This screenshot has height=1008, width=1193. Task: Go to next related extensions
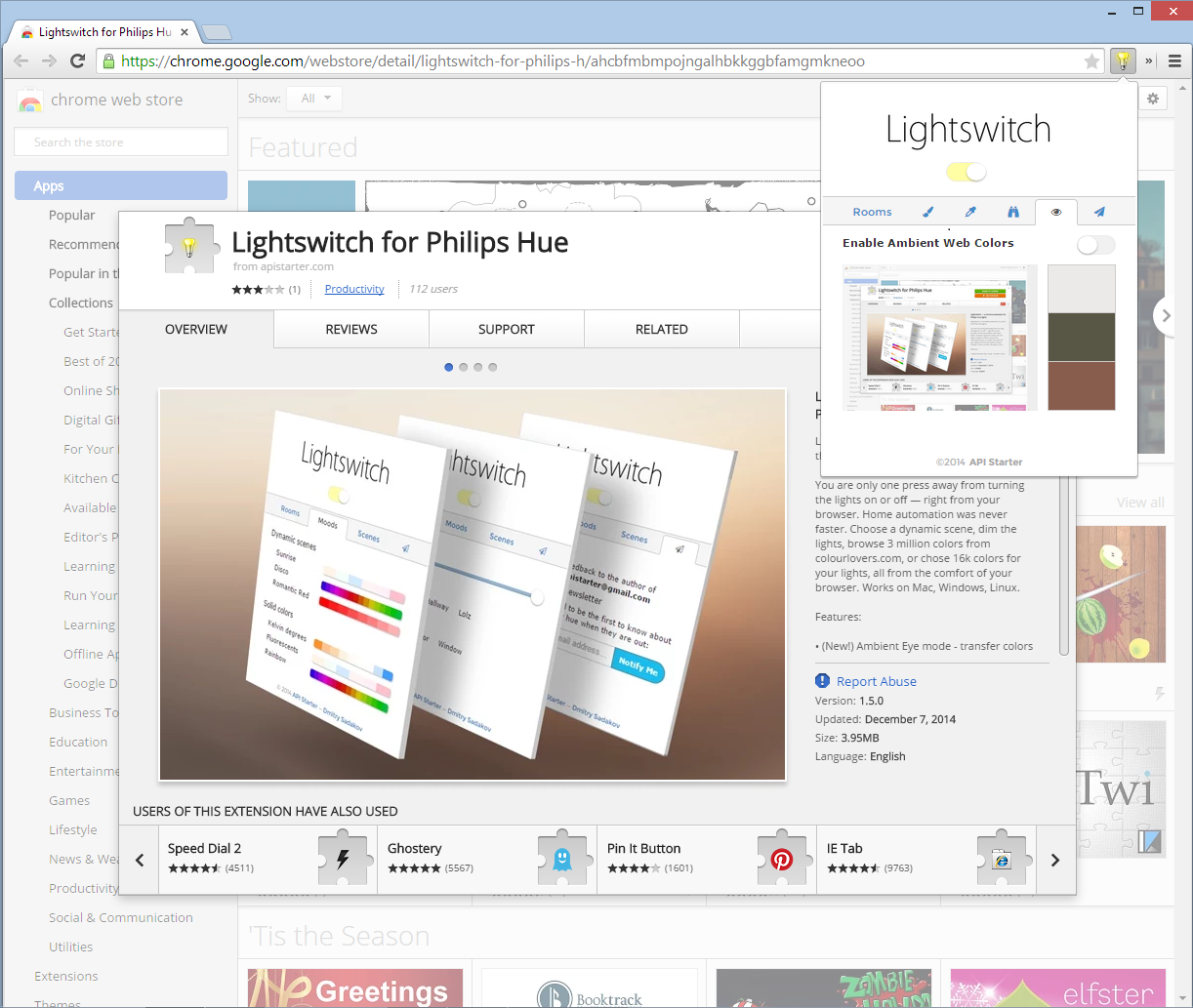click(1055, 860)
